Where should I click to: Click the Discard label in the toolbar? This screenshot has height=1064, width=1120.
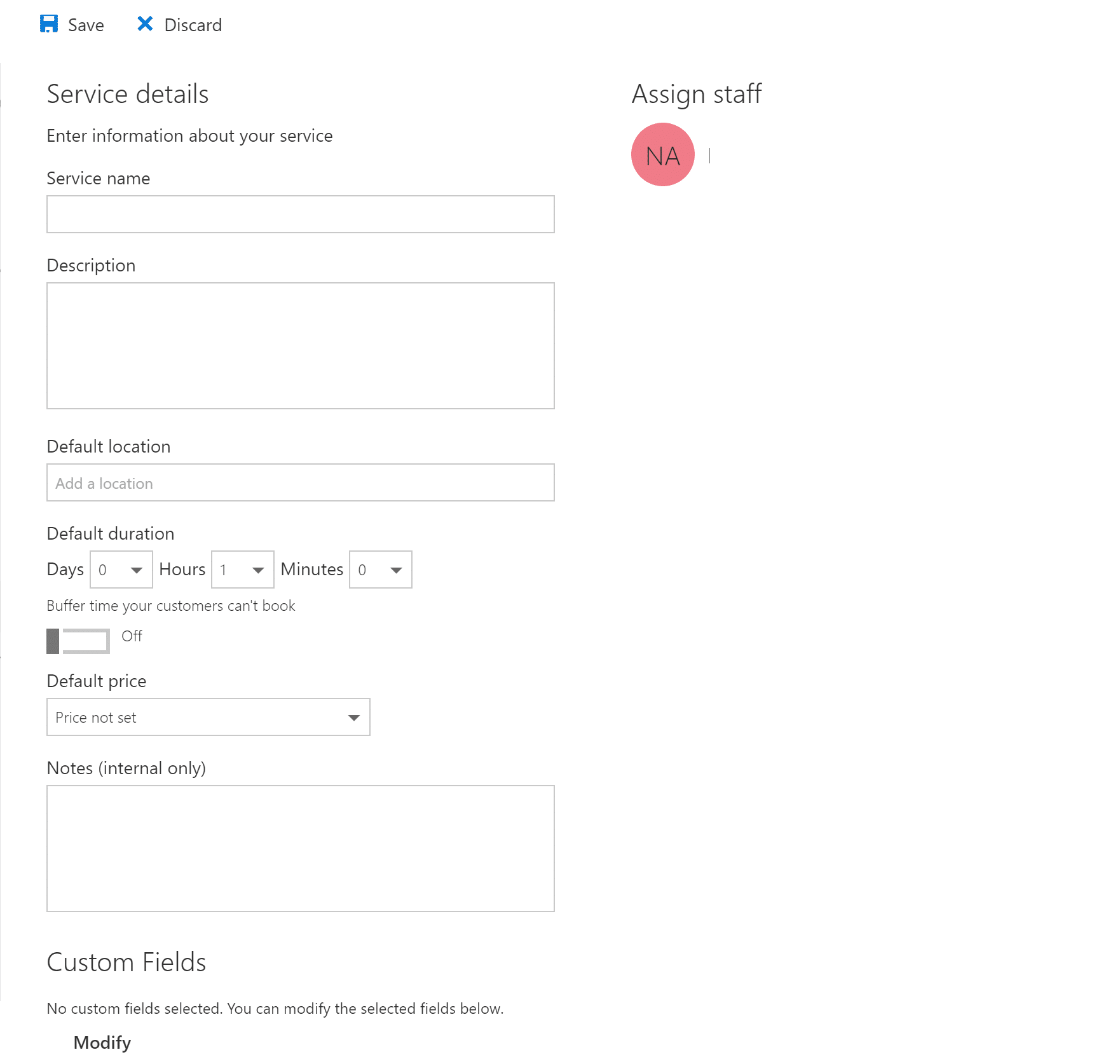[193, 25]
